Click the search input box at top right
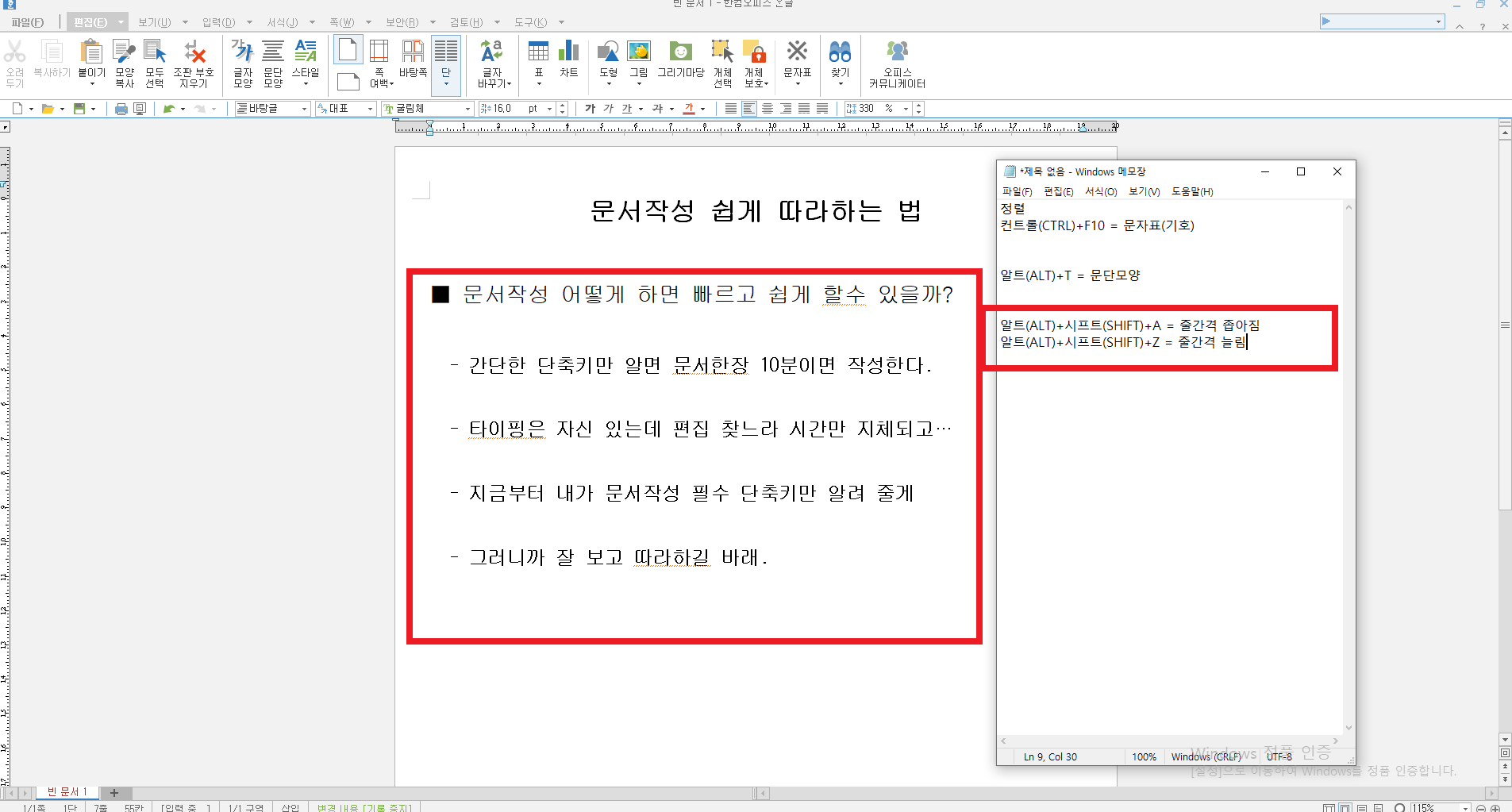The image size is (1512, 812). tap(1383, 21)
